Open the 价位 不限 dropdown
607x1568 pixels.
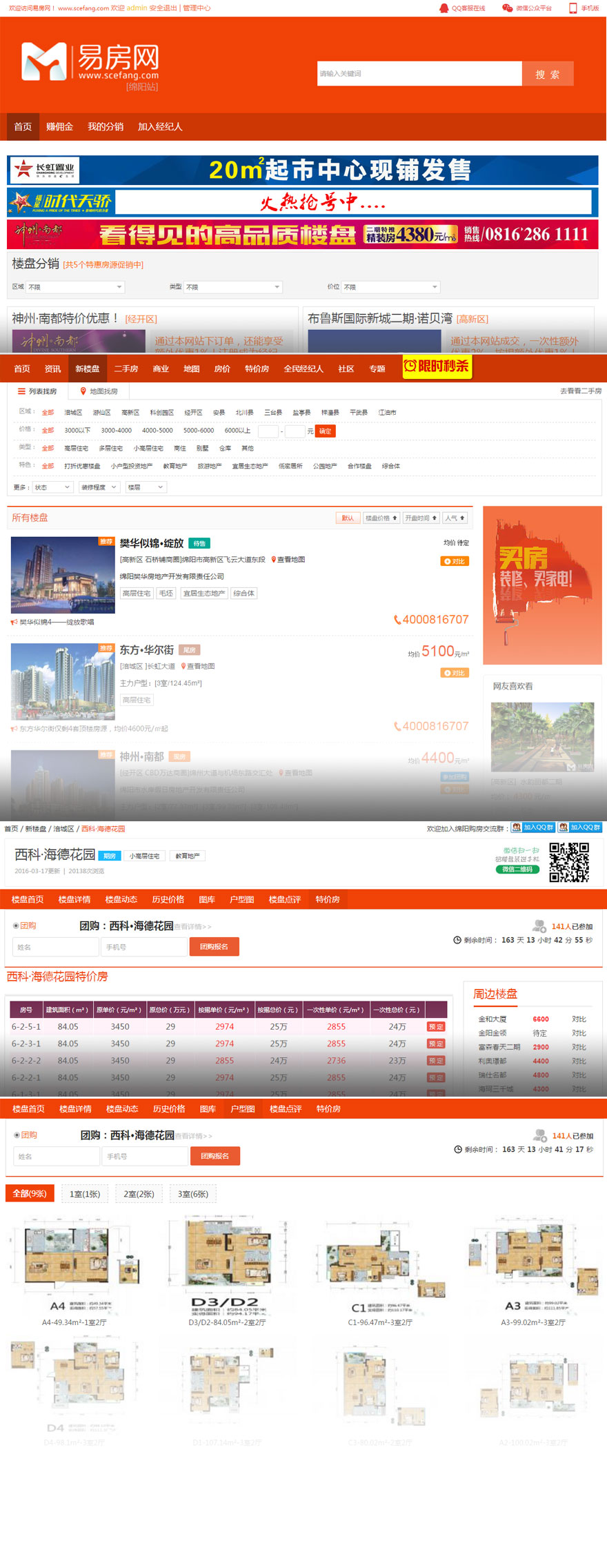tap(391, 287)
